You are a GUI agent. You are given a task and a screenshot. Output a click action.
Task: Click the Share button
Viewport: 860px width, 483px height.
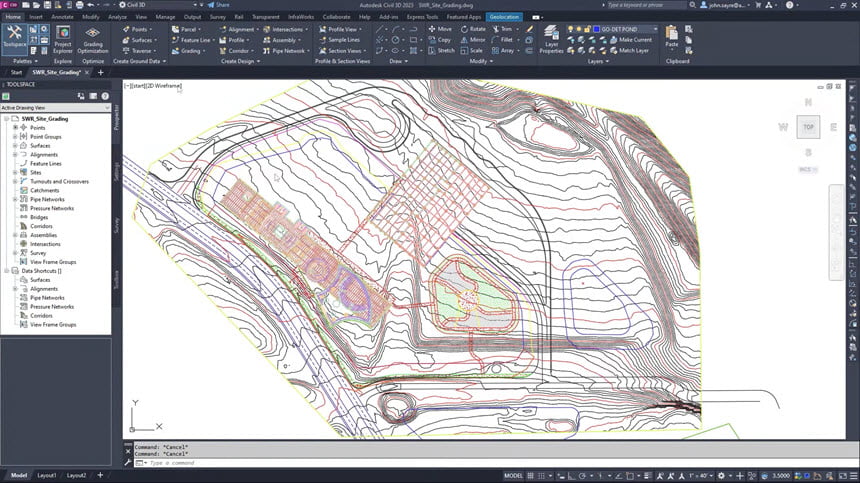coord(219,5)
